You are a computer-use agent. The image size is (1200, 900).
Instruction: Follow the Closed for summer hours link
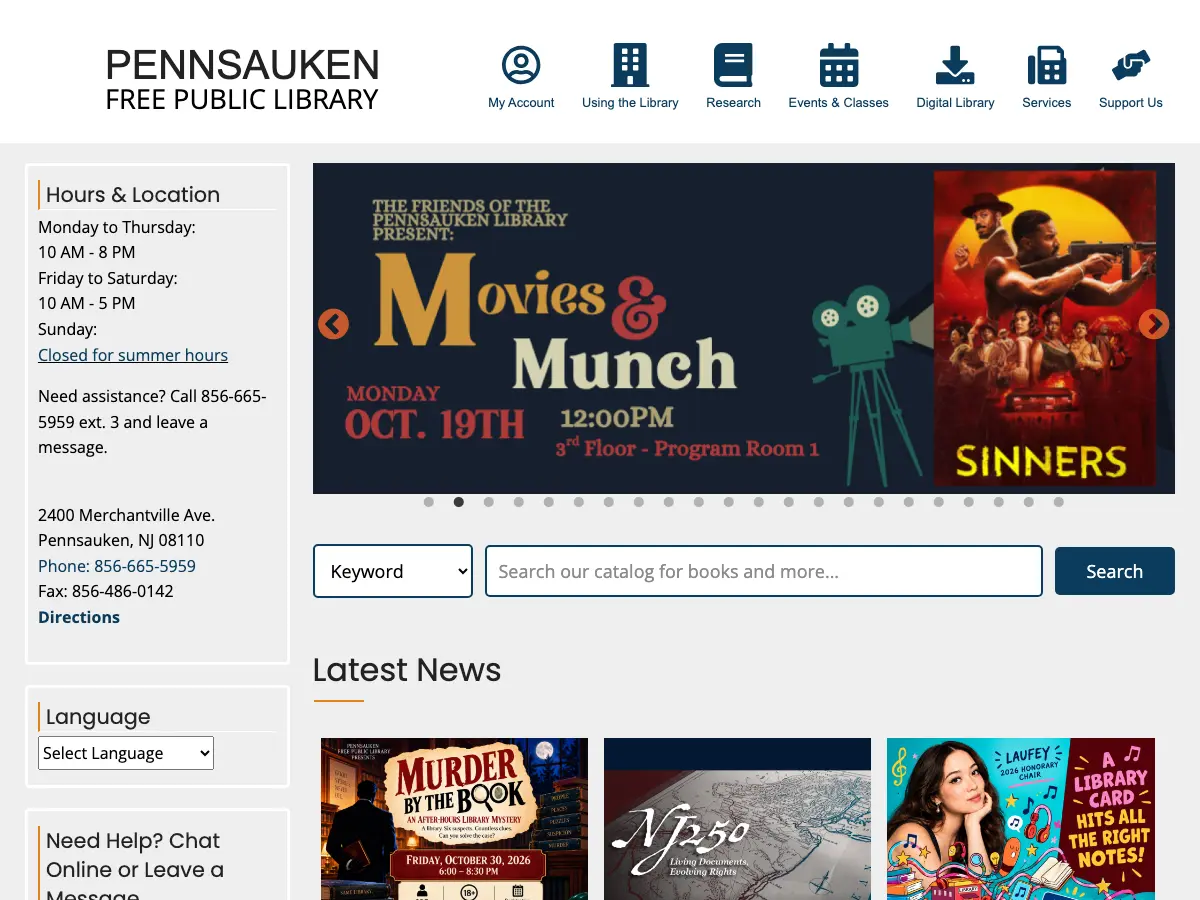point(133,355)
